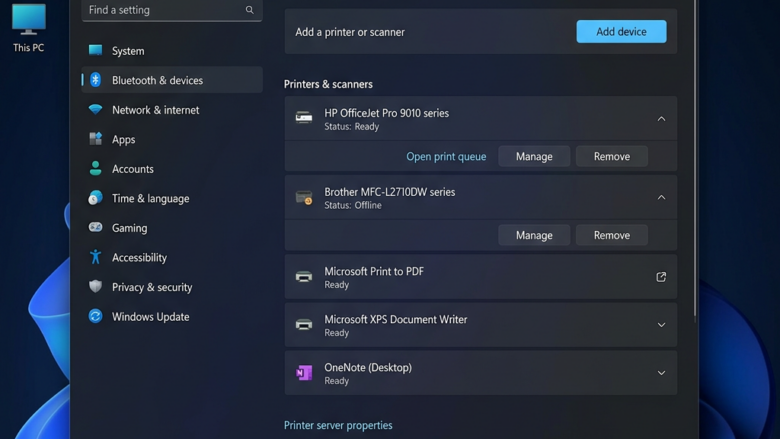Click the Privacy & security shield icon
This screenshot has width=780, height=439.
pyautogui.click(x=95, y=286)
